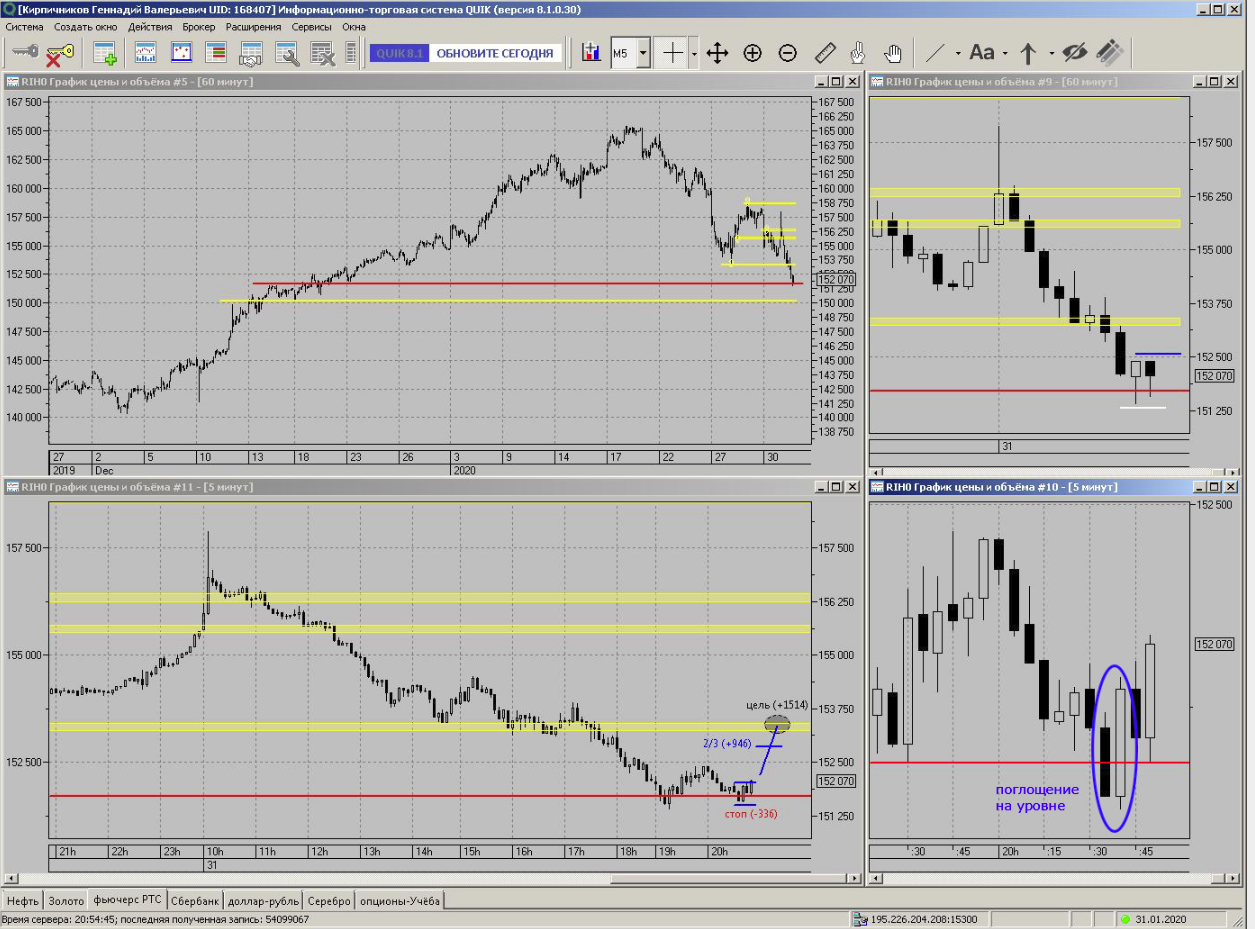The height and width of the screenshot is (929, 1255).
Task: Open the Система menu
Action: pos(25,27)
